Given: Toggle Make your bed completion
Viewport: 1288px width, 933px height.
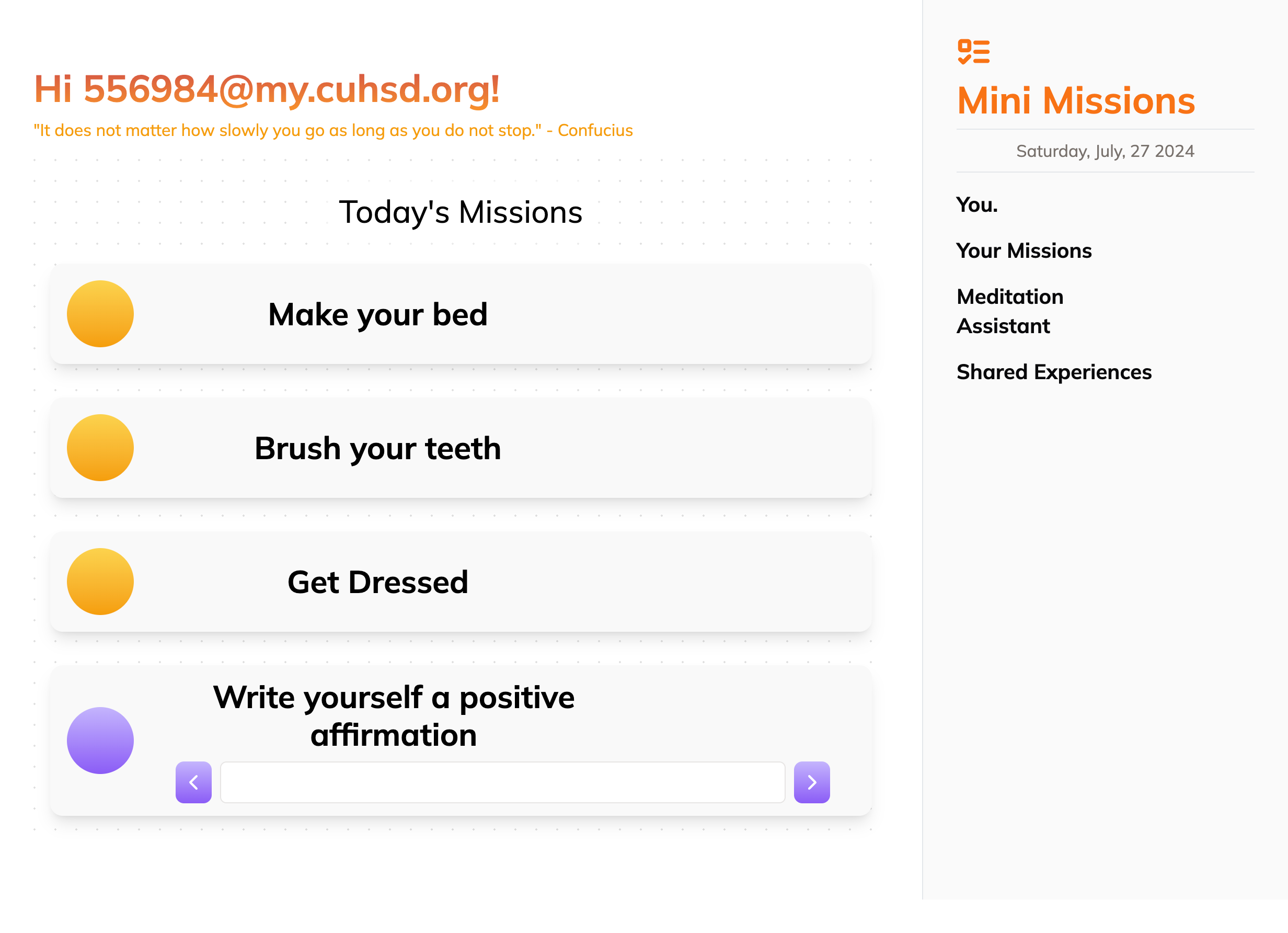Looking at the screenshot, I should click(x=99, y=314).
